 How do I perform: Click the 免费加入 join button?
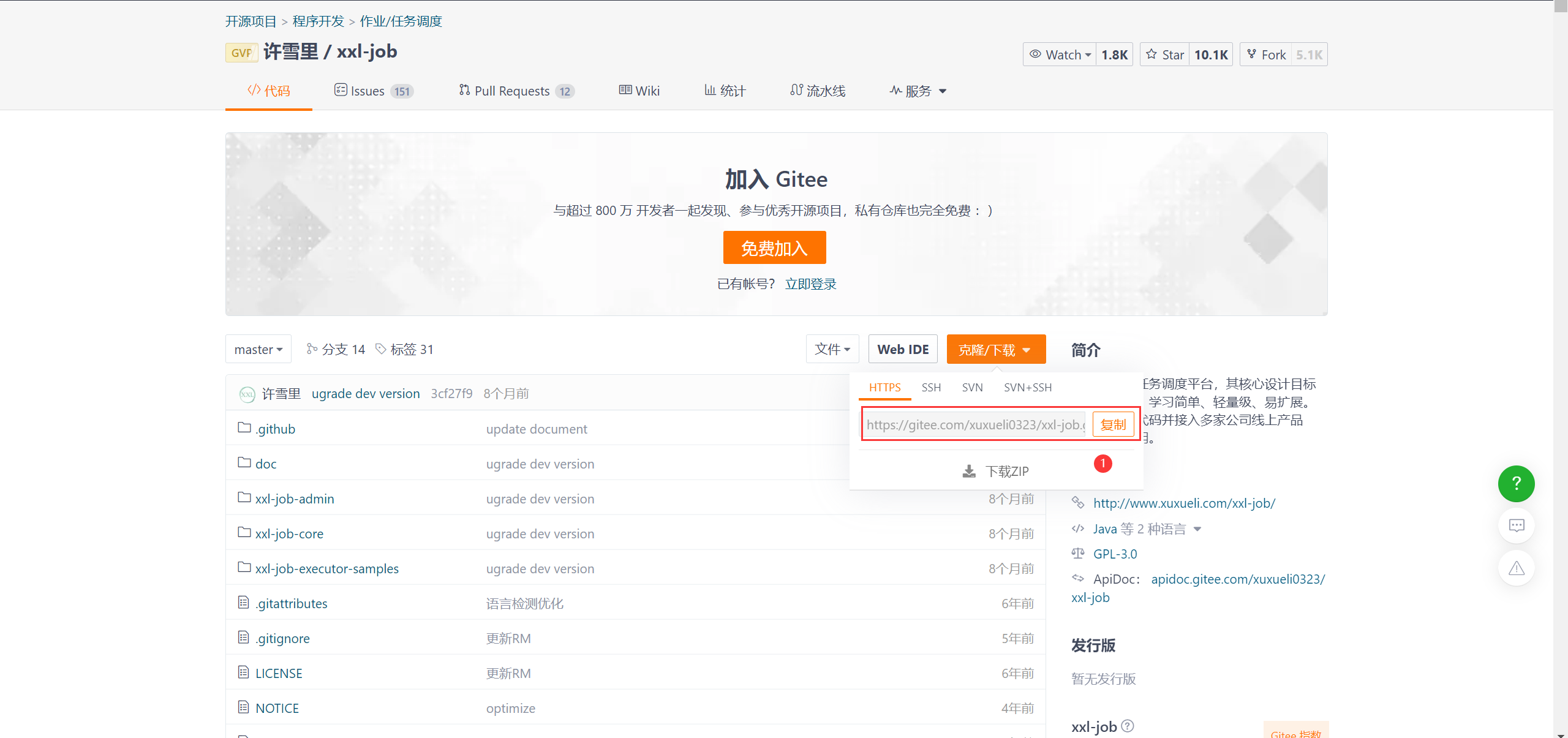pyautogui.click(x=775, y=247)
